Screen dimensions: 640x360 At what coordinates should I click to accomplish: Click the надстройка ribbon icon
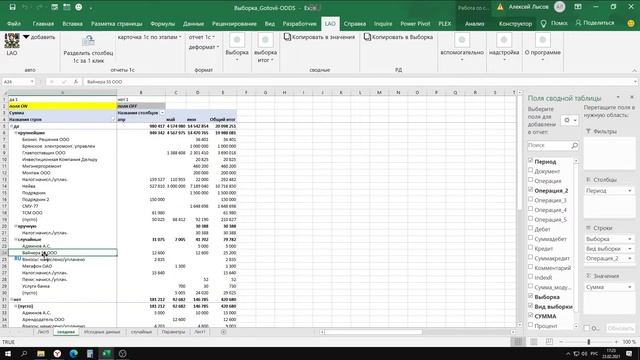click(504, 40)
